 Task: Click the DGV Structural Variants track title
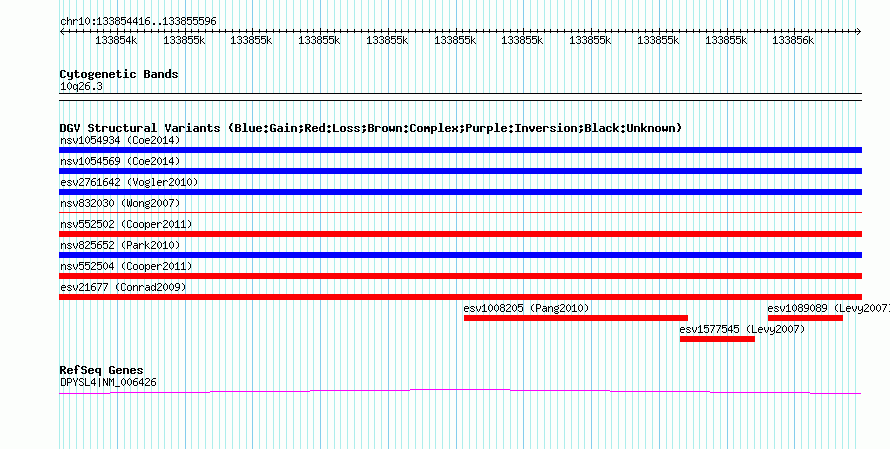pos(371,128)
